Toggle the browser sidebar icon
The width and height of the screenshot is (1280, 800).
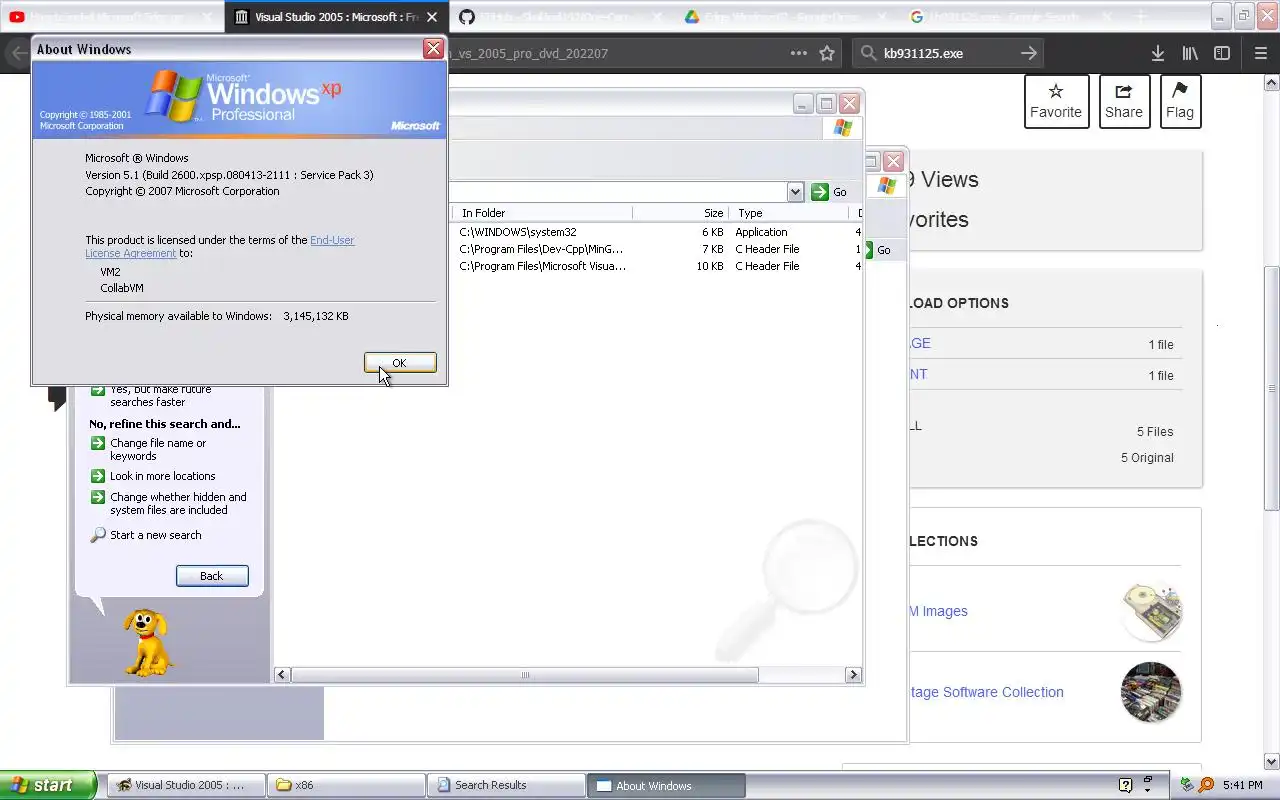[1222, 53]
